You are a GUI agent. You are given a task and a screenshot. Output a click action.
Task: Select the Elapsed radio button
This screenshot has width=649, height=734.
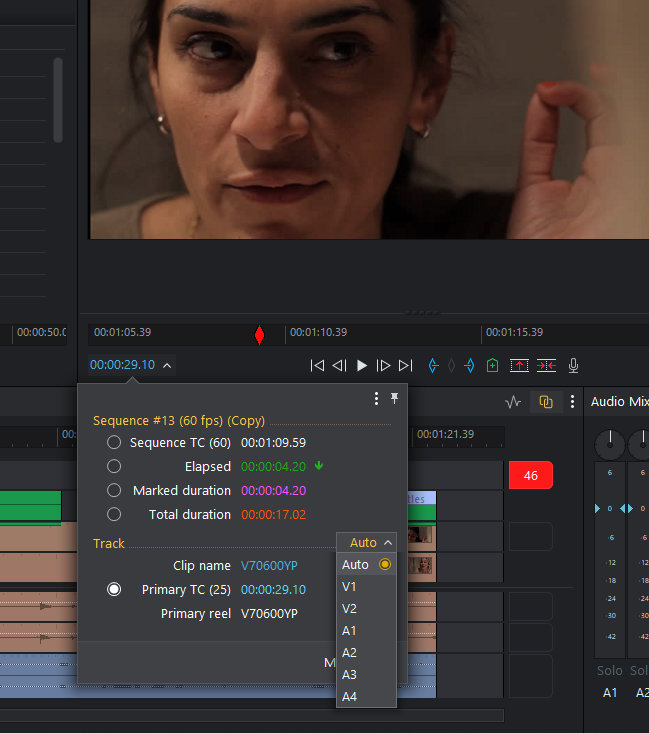pyautogui.click(x=114, y=466)
